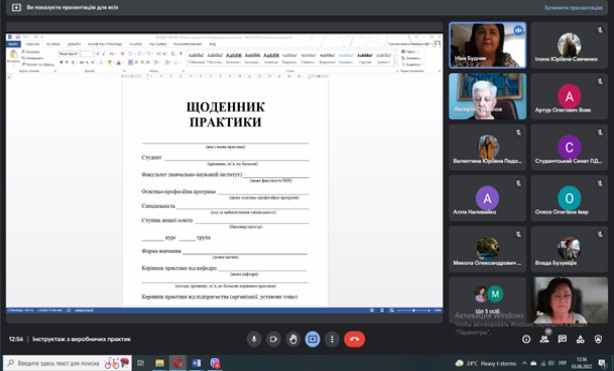Switch to Web Layout view in status bar
Screen dimensions: 614x371
tap(392, 310)
